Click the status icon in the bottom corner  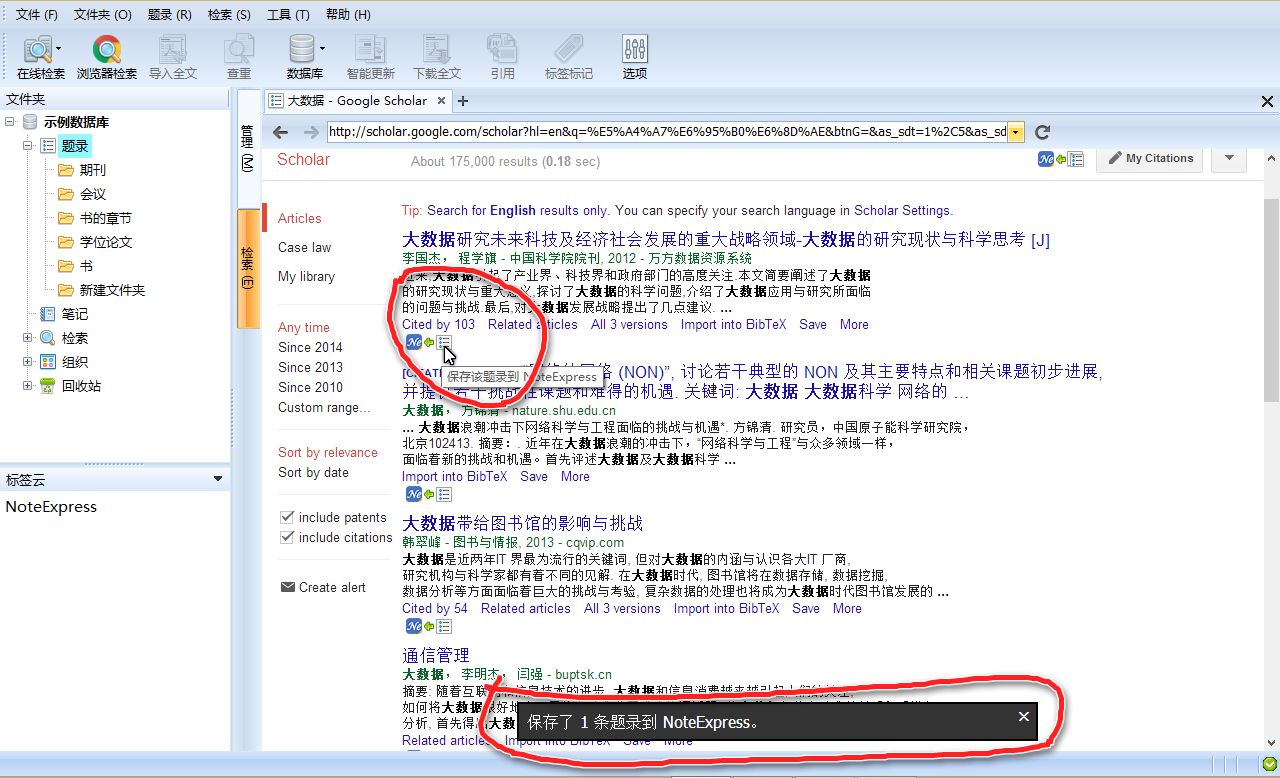click(x=1270, y=766)
